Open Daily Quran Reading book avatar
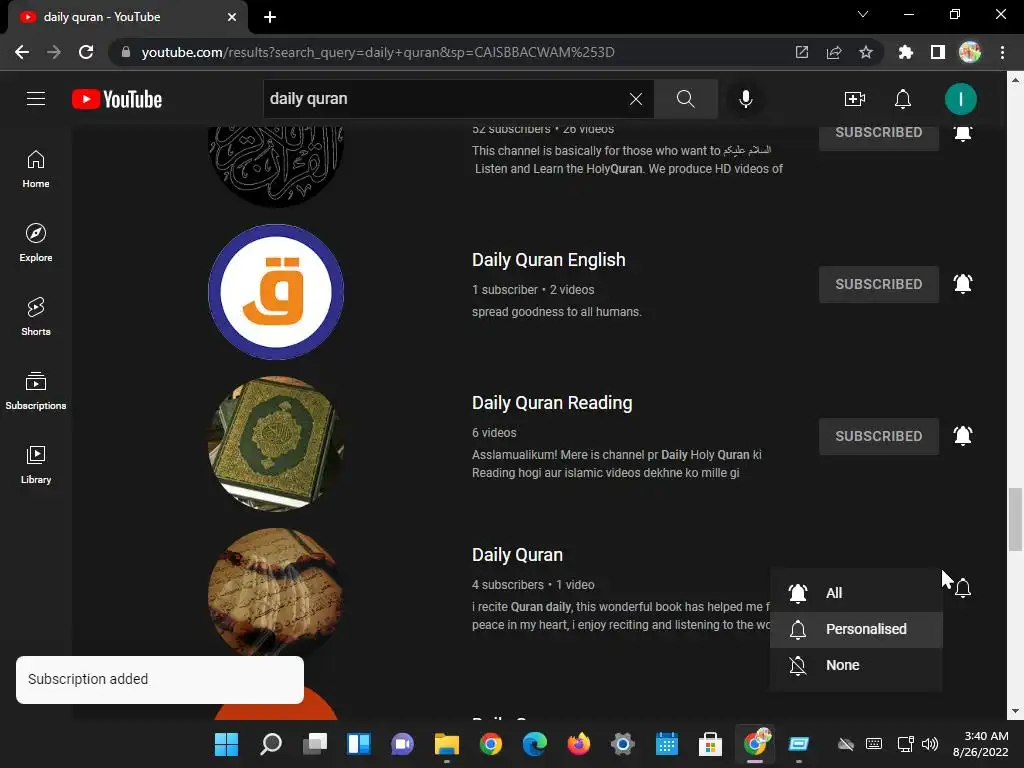 pos(276,444)
